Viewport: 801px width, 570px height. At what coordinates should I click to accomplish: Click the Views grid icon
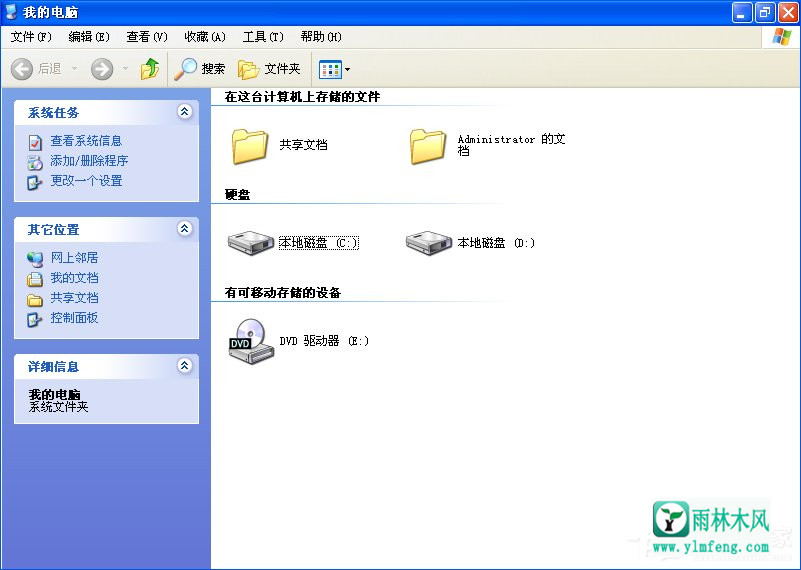(x=330, y=69)
